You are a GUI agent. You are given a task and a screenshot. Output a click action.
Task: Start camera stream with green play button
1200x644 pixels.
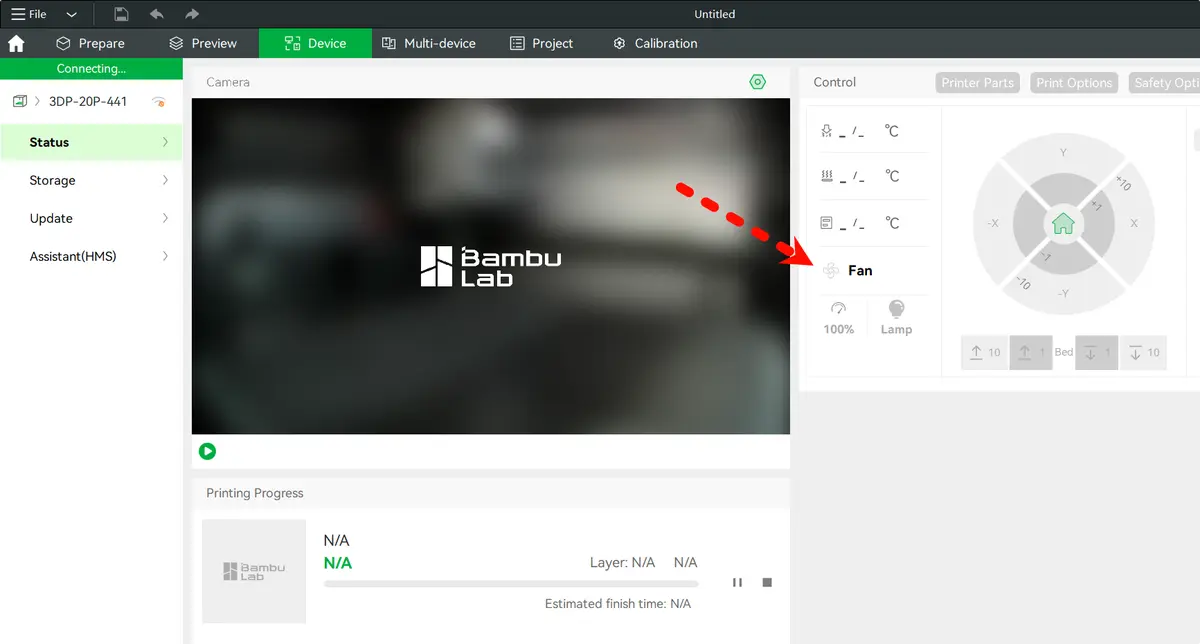pyautogui.click(x=207, y=451)
